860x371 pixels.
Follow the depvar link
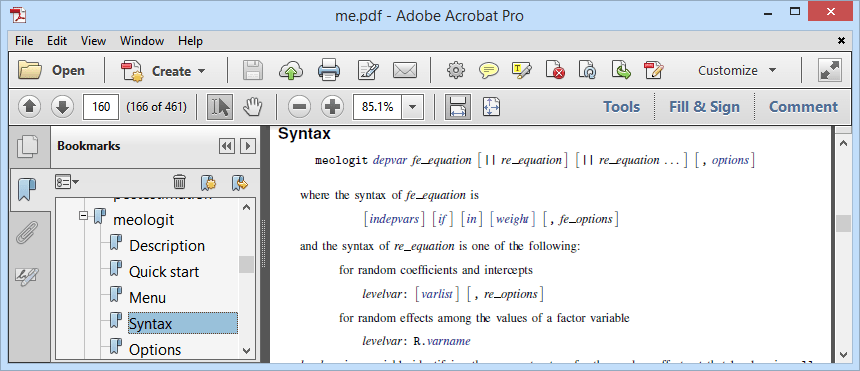(389, 160)
